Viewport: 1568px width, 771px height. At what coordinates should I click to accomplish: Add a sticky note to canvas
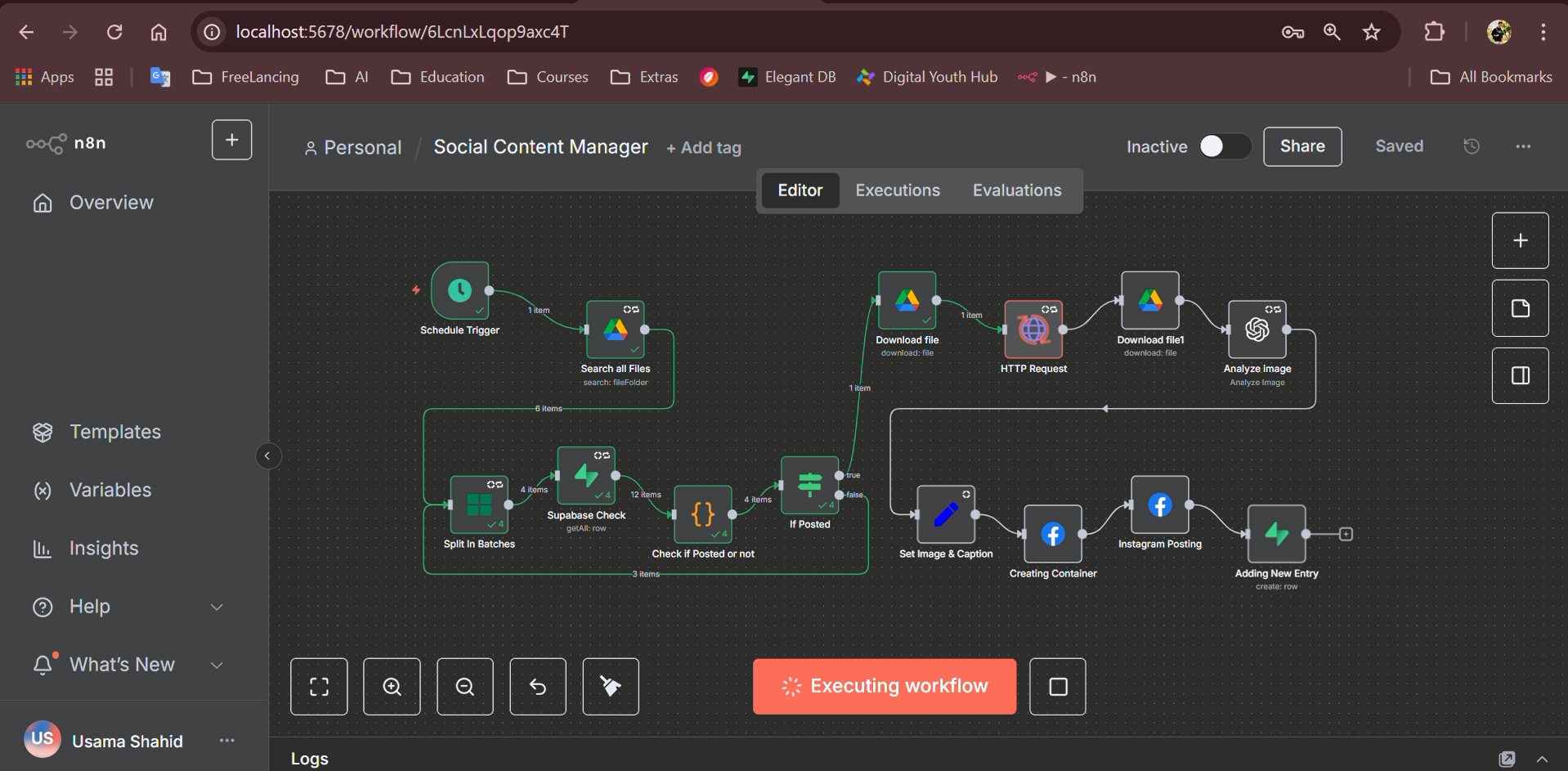point(1521,308)
